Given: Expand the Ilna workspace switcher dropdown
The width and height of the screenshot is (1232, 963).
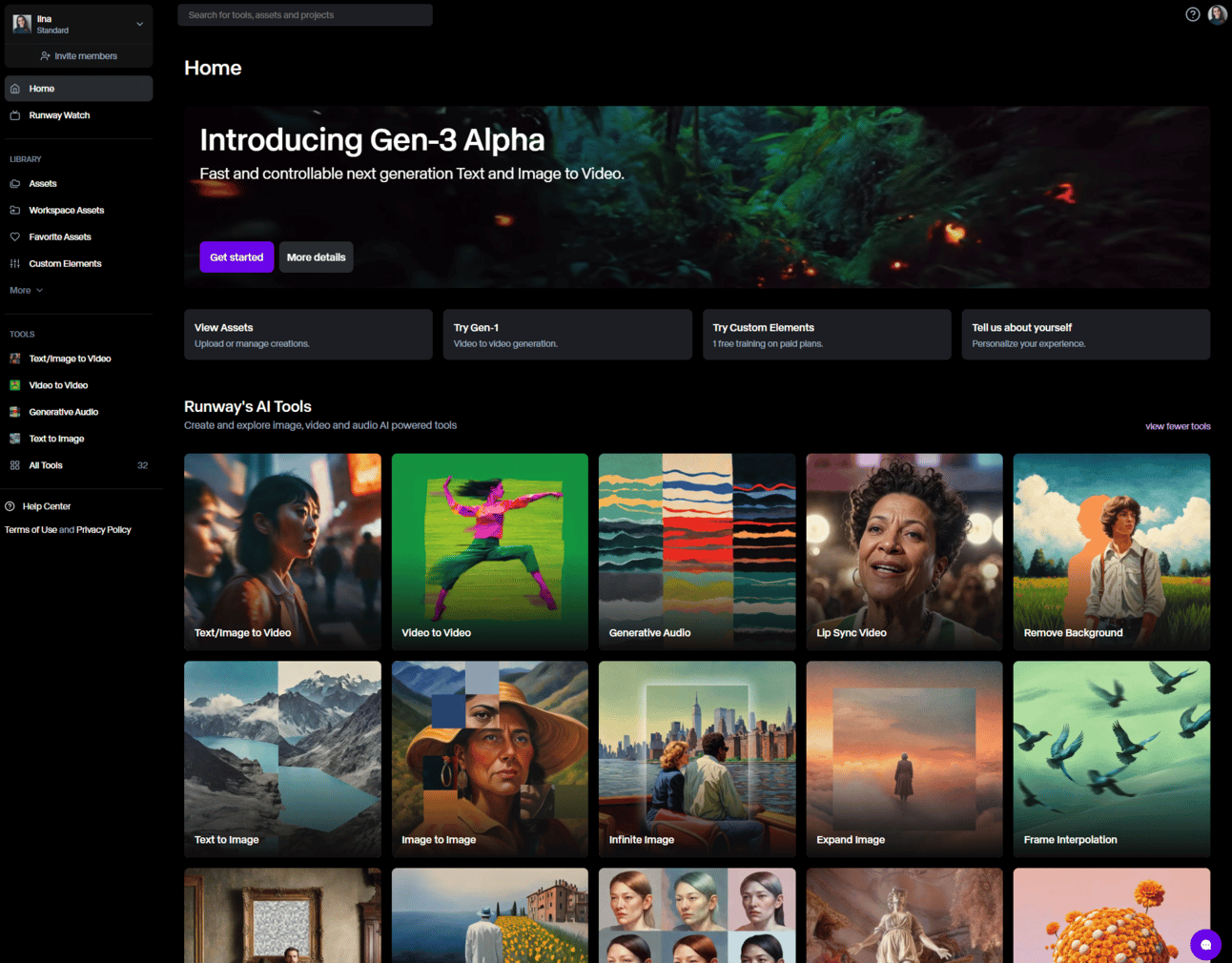Looking at the screenshot, I should coord(139,24).
